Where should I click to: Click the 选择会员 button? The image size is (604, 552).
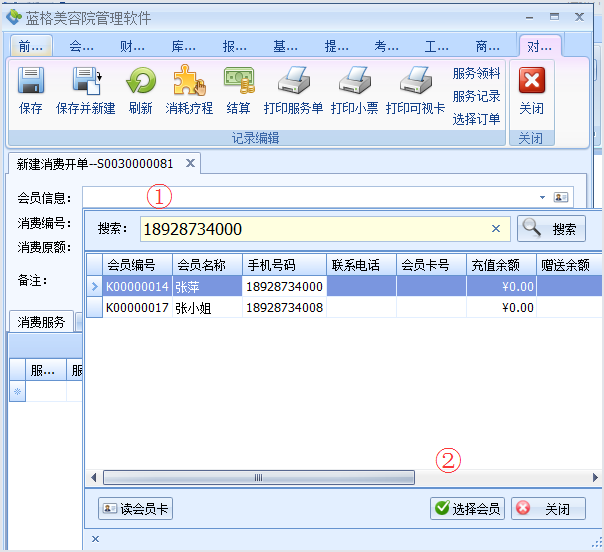(x=467, y=508)
